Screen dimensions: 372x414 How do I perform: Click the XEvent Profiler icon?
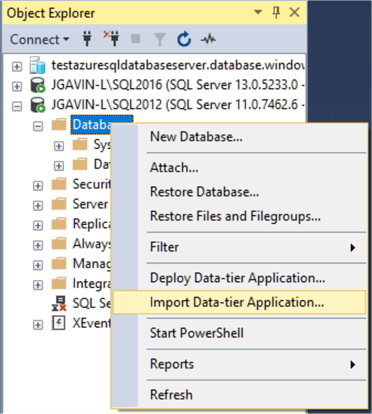[x=58, y=323]
